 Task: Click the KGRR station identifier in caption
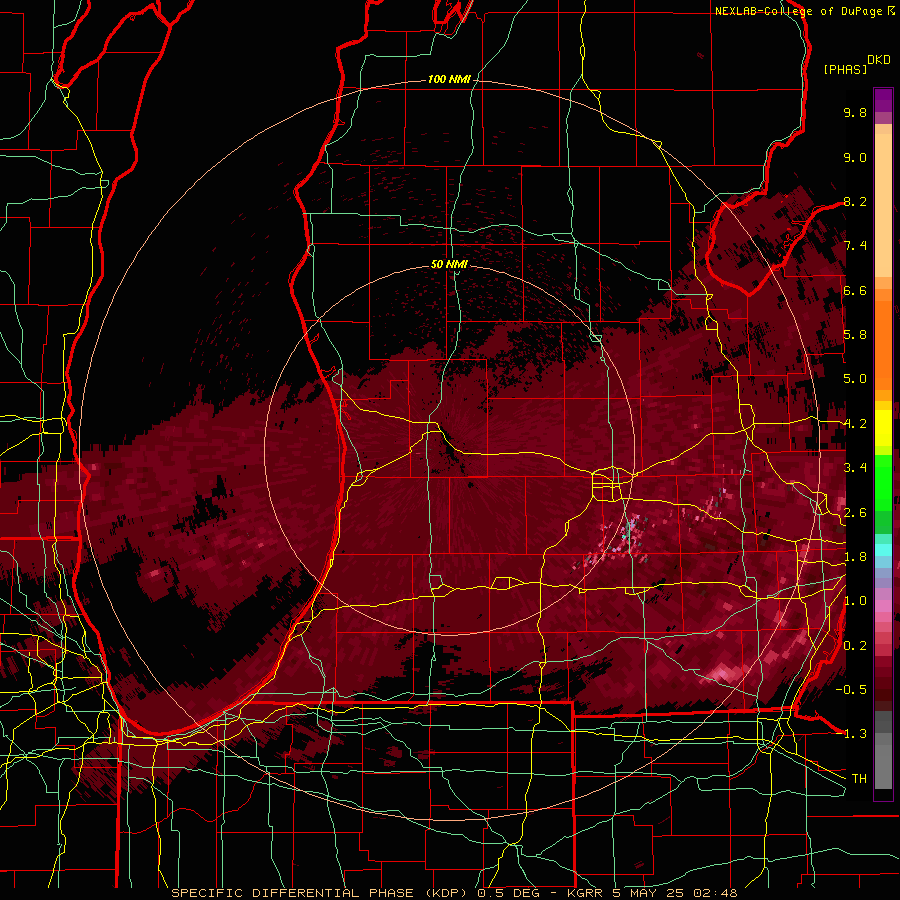pyautogui.click(x=586, y=893)
